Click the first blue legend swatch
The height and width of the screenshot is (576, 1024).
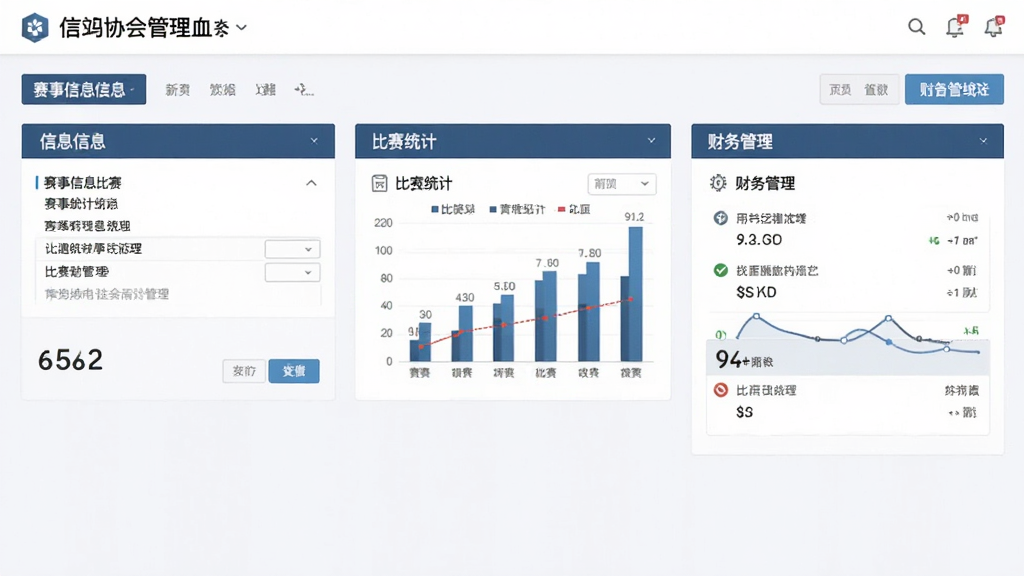[x=435, y=210]
